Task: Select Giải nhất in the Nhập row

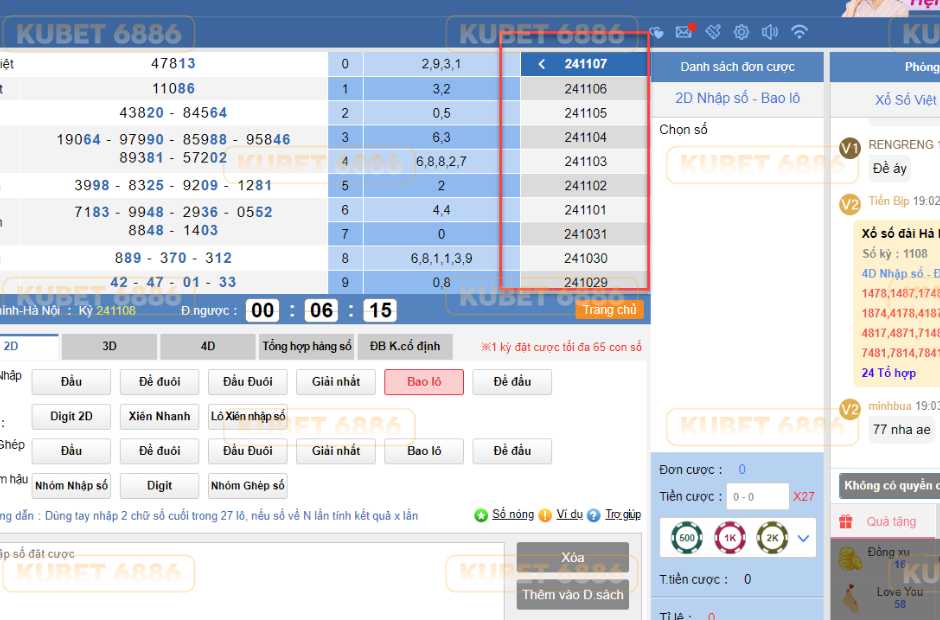Action: [336, 382]
